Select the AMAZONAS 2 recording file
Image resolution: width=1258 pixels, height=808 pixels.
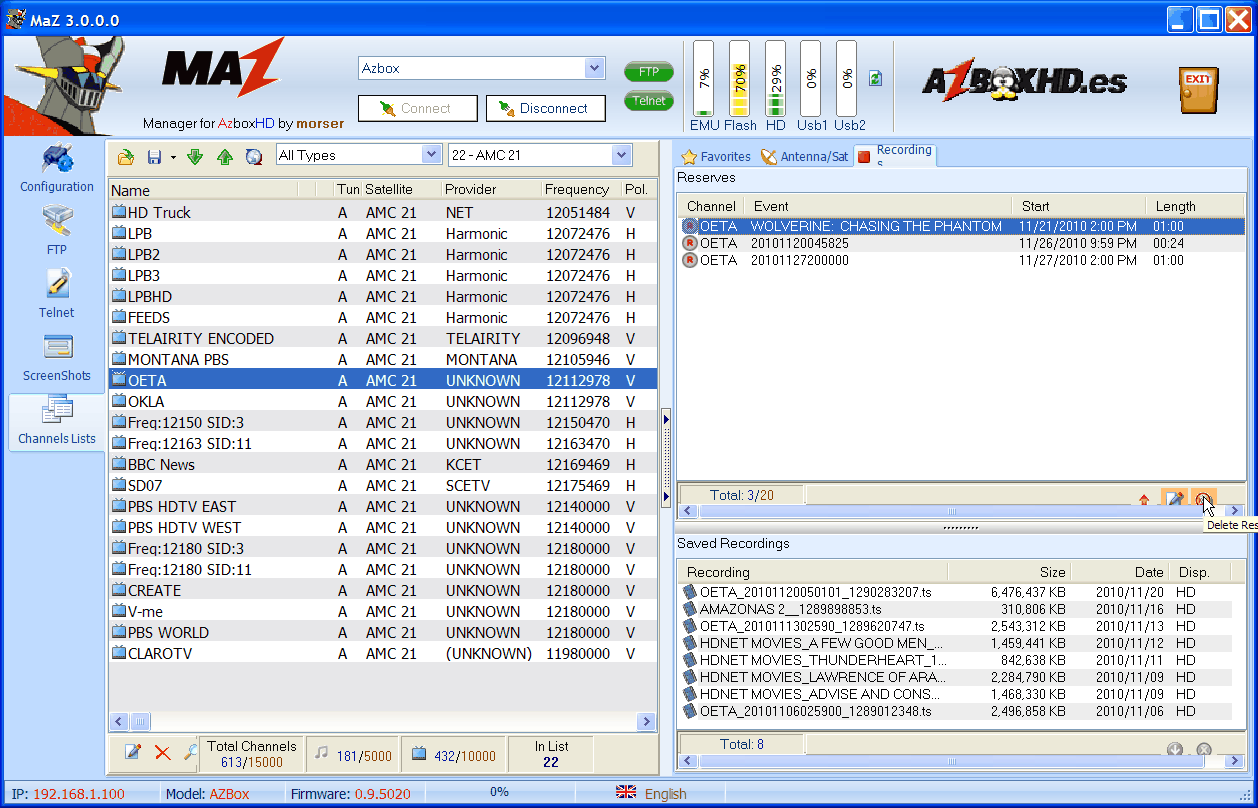pos(955,609)
